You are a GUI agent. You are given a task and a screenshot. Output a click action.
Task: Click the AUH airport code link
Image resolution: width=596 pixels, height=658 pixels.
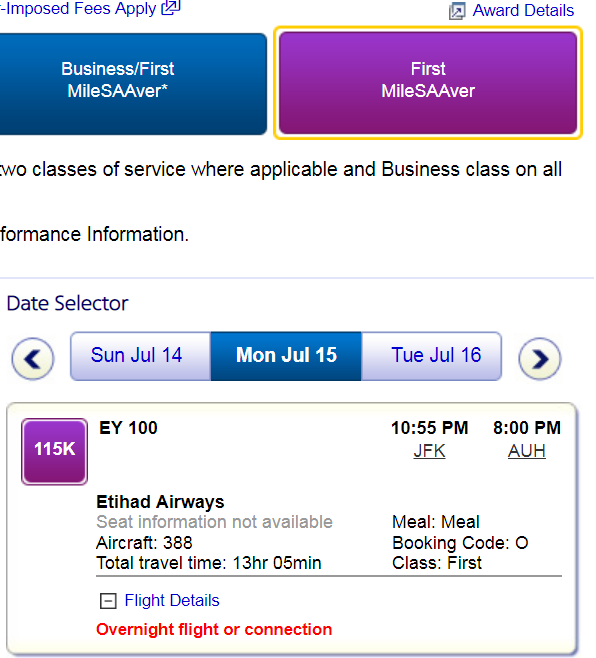(x=527, y=451)
